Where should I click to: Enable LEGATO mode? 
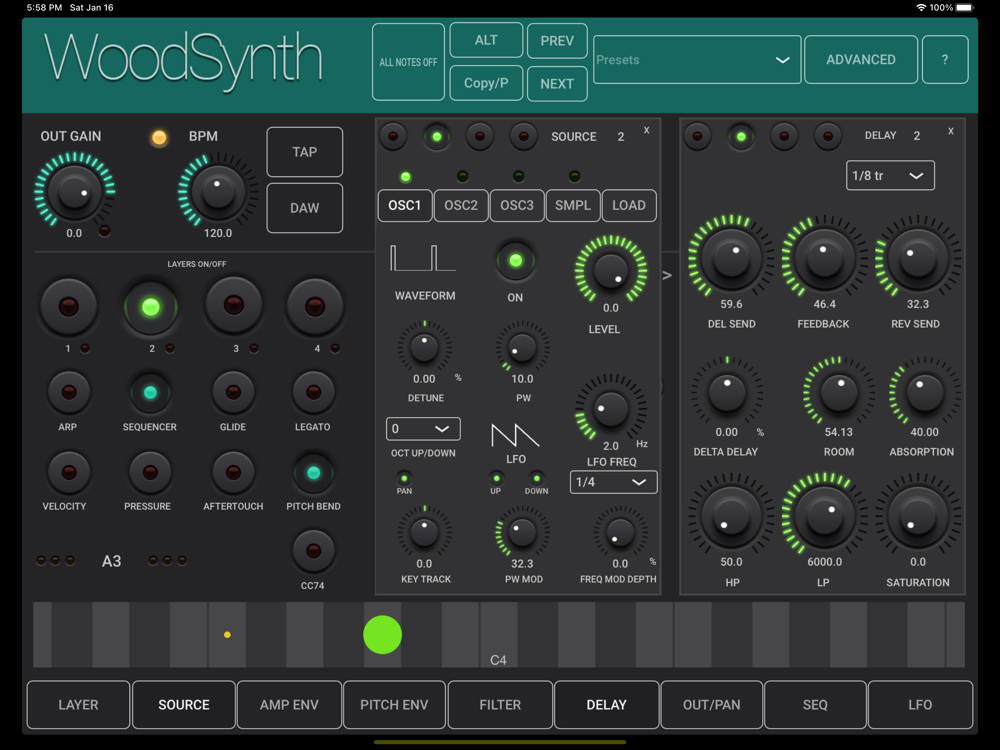click(313, 392)
